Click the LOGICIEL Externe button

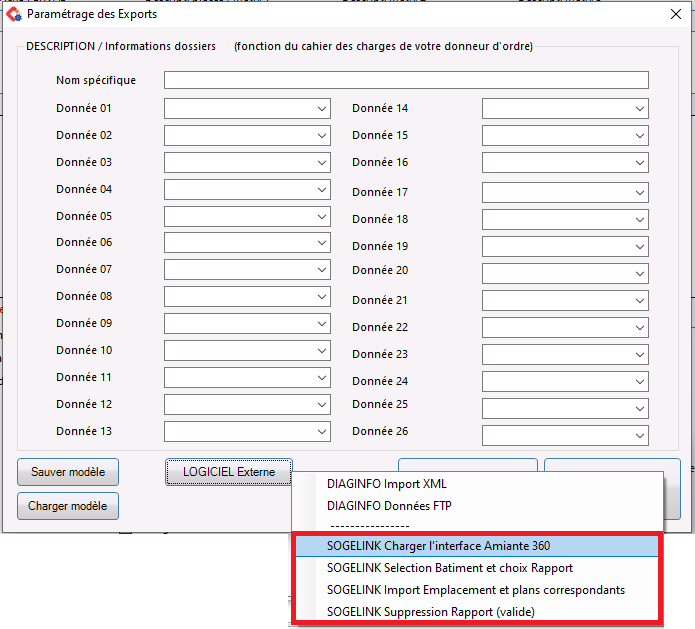(229, 472)
